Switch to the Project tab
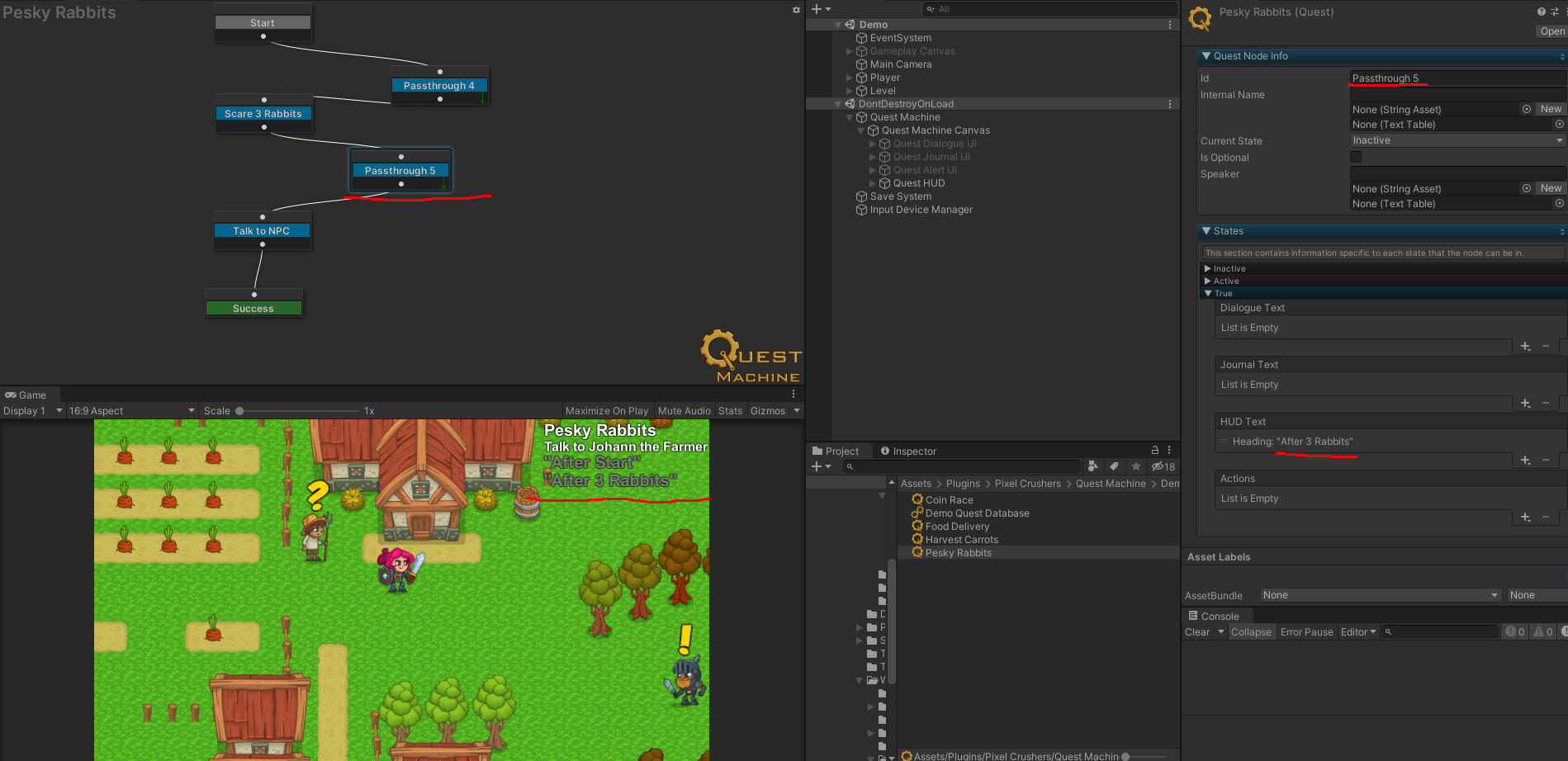 click(836, 451)
